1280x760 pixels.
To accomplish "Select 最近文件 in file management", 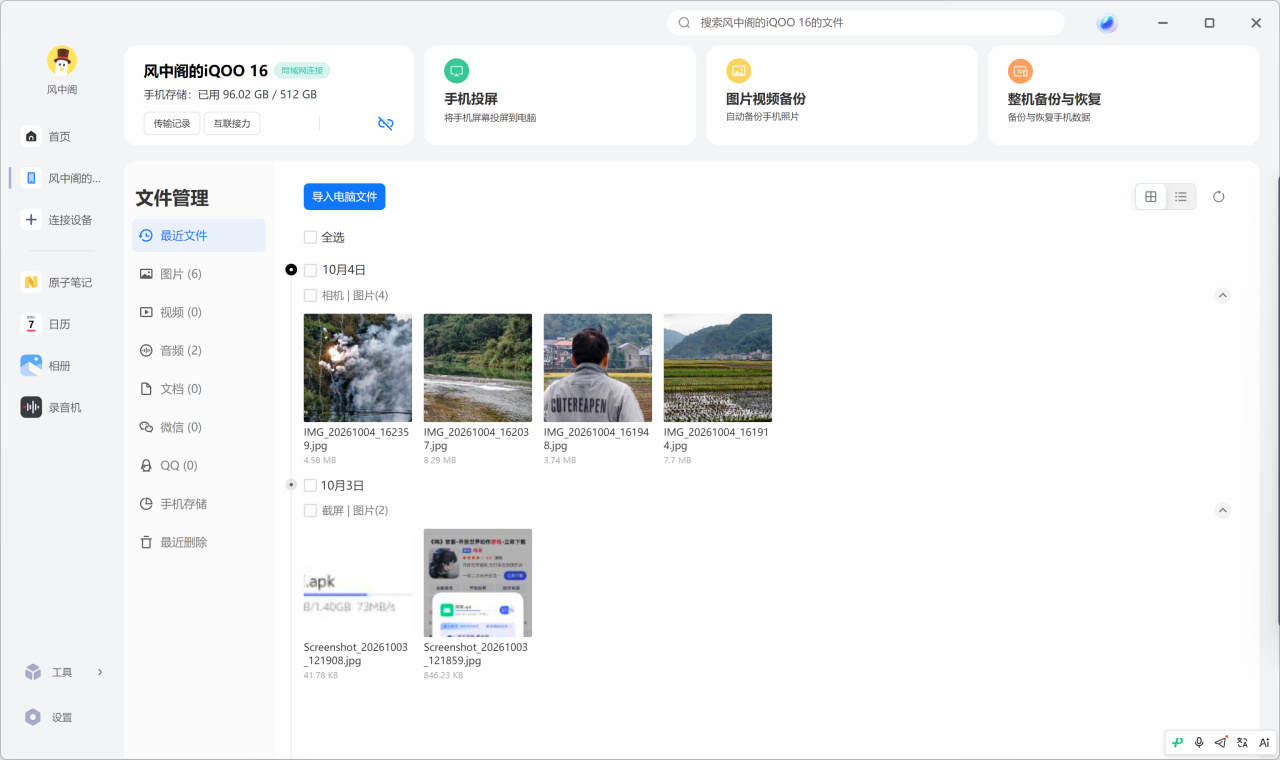I will (x=198, y=236).
